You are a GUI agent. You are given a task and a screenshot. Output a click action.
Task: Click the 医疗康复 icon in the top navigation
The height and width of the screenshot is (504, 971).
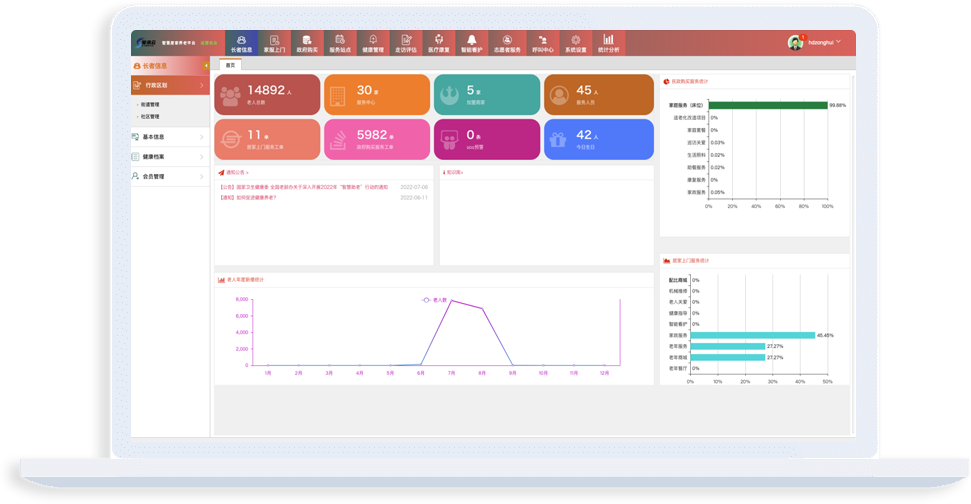coord(439,40)
